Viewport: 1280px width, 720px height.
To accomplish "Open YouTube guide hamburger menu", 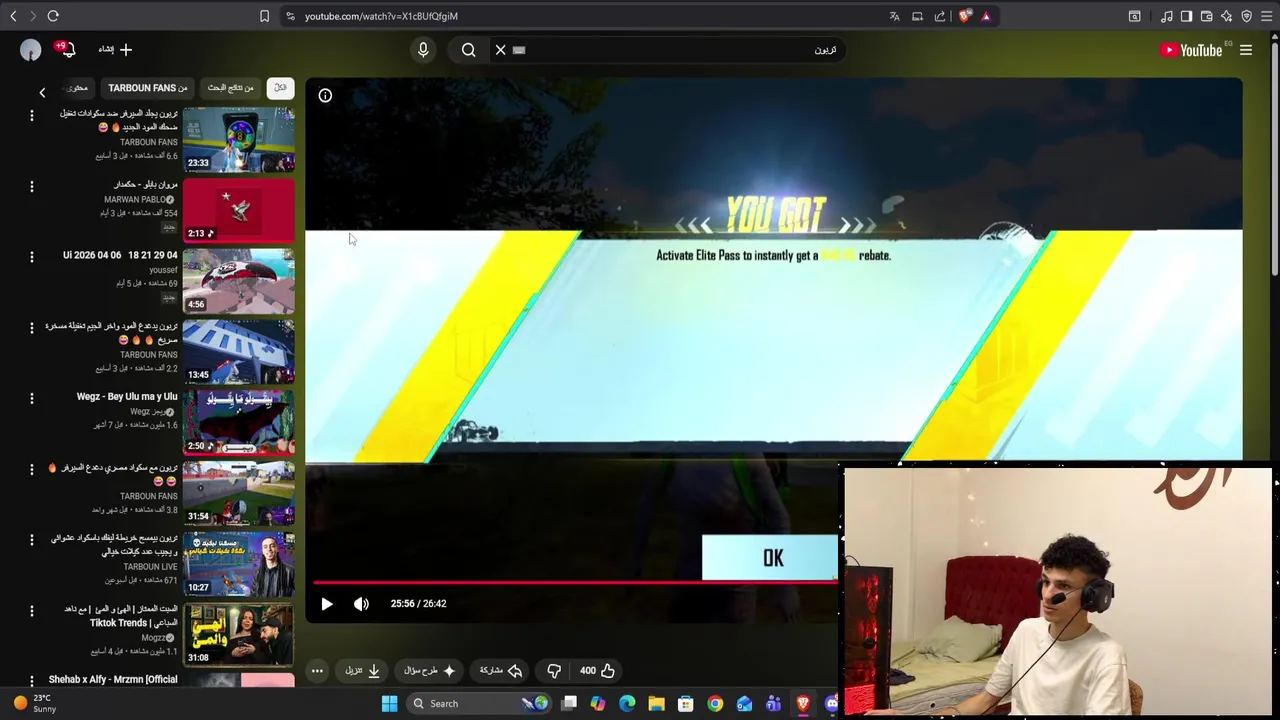I will pos(1246,50).
